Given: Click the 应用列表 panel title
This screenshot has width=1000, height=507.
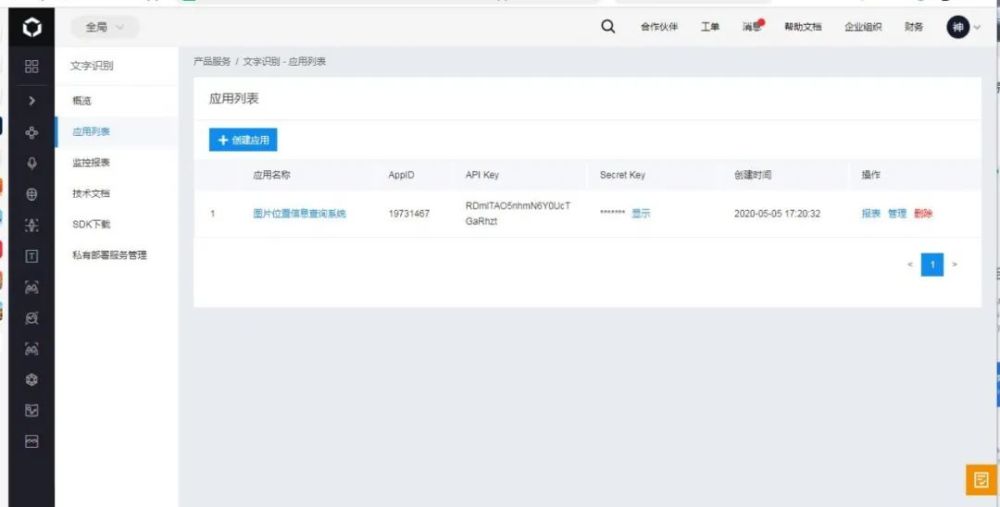Looking at the screenshot, I should click(x=234, y=99).
